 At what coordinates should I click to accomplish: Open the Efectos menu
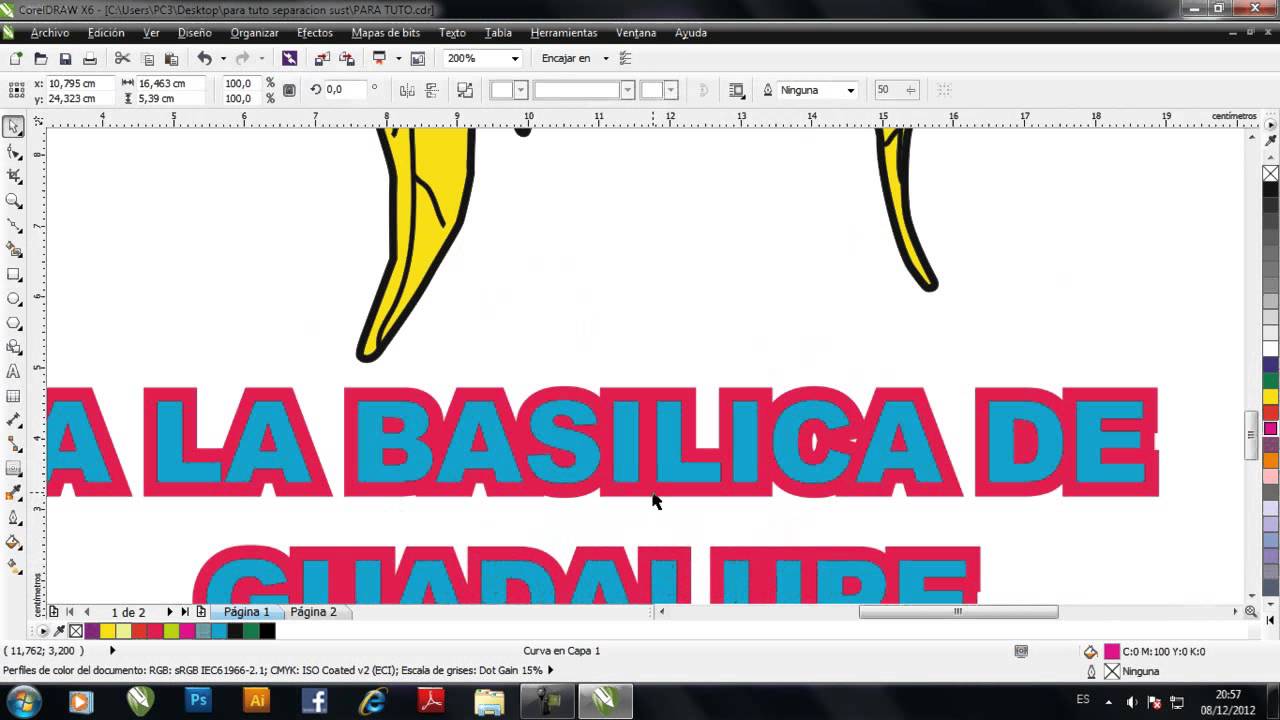click(315, 33)
